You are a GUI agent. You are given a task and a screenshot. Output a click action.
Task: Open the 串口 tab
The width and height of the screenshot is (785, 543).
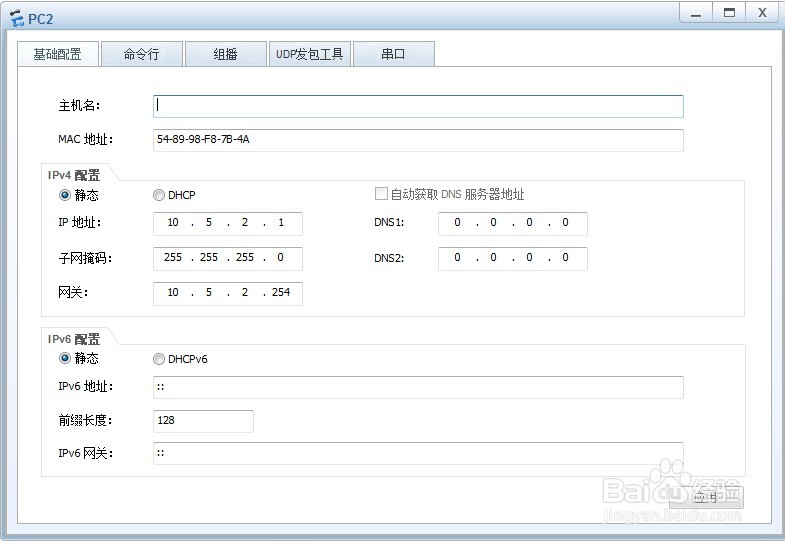coord(394,54)
